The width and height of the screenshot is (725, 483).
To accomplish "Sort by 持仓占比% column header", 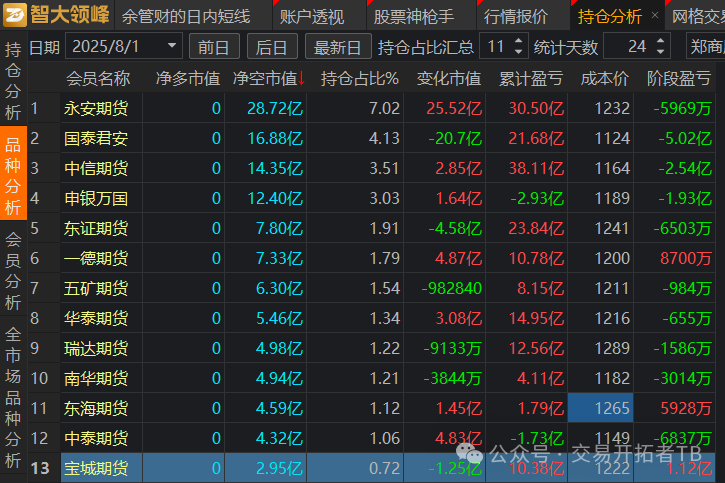I will 359,79.
